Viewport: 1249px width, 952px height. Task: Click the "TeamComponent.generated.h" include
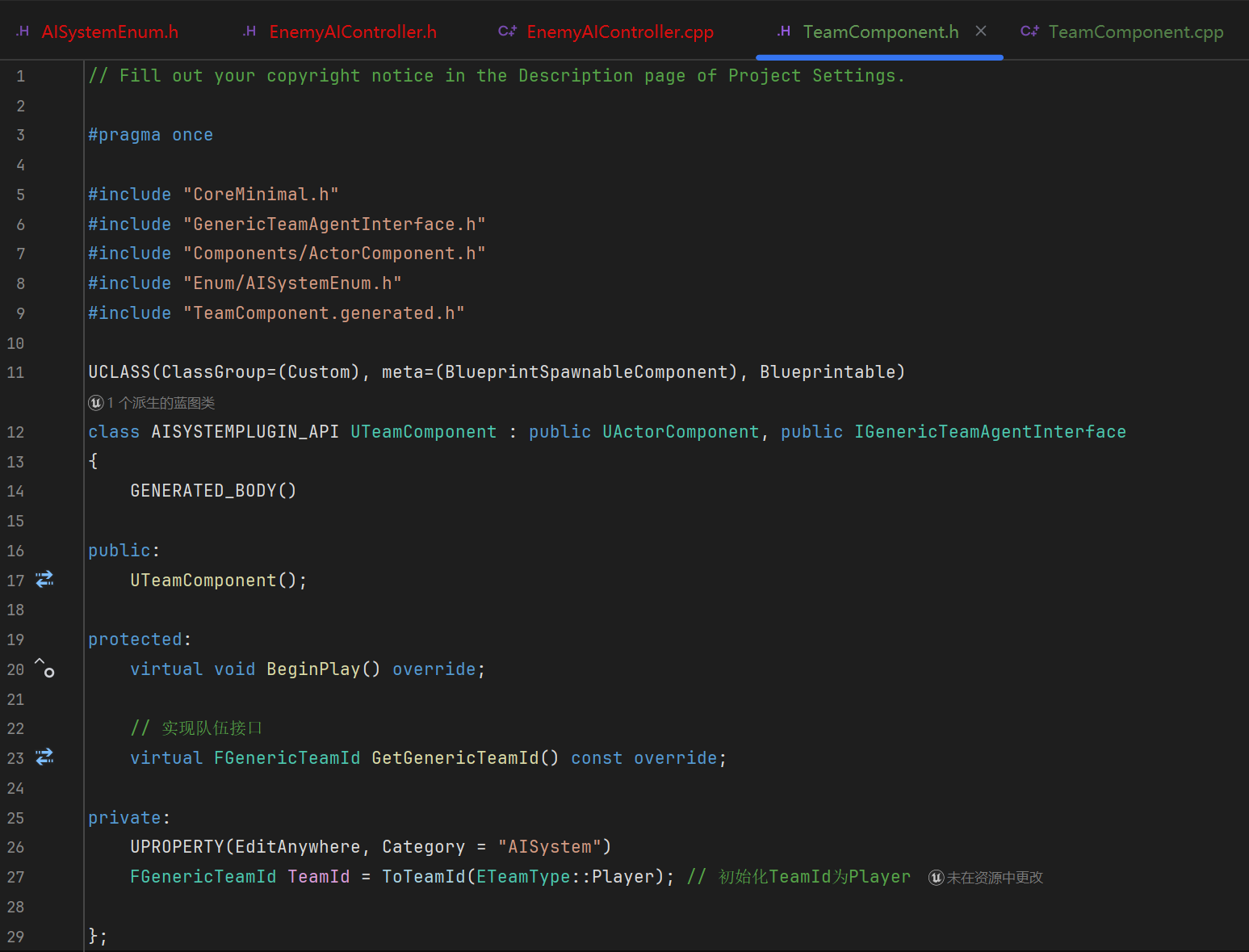pyautogui.click(x=324, y=313)
